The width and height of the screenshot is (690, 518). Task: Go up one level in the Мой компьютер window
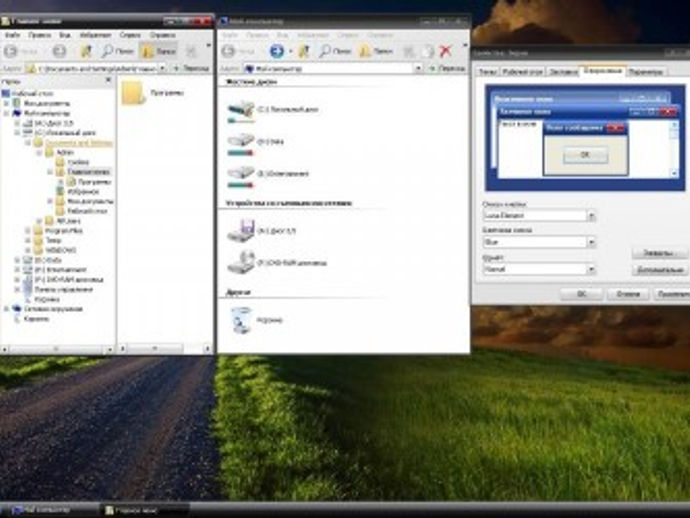(x=304, y=51)
